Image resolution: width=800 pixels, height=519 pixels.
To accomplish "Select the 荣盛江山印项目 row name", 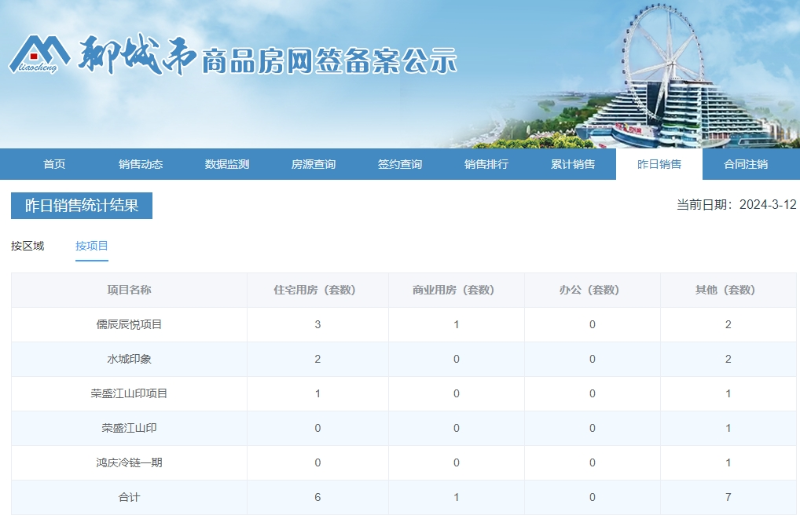I will 129,394.
